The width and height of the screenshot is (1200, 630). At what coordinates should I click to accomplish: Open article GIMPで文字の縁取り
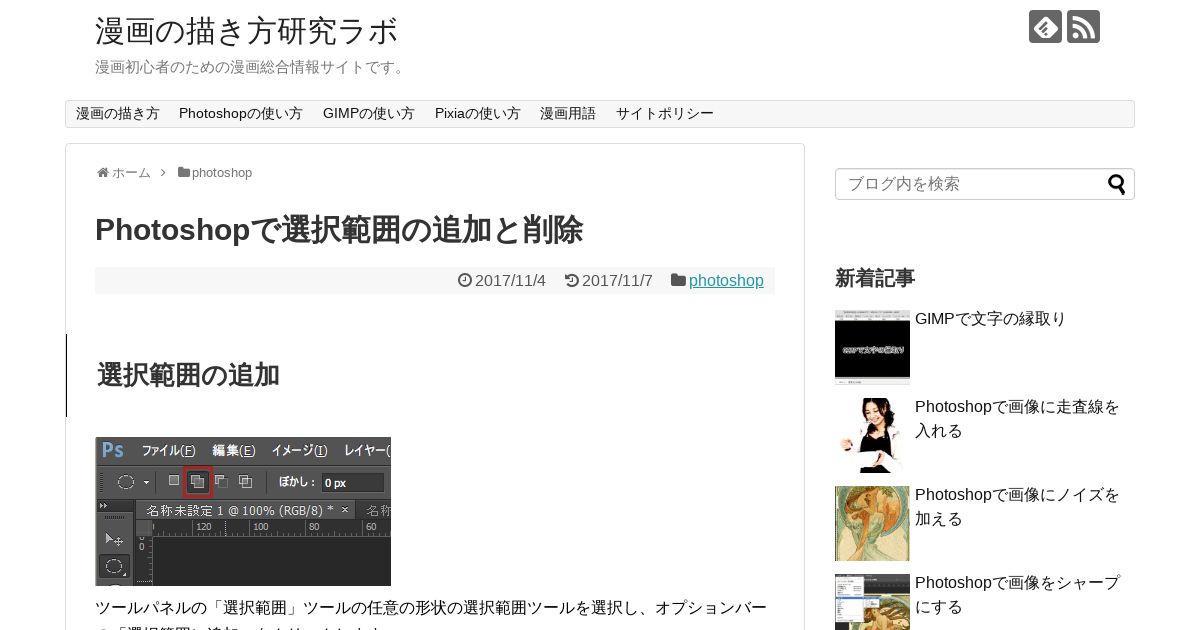coord(991,319)
